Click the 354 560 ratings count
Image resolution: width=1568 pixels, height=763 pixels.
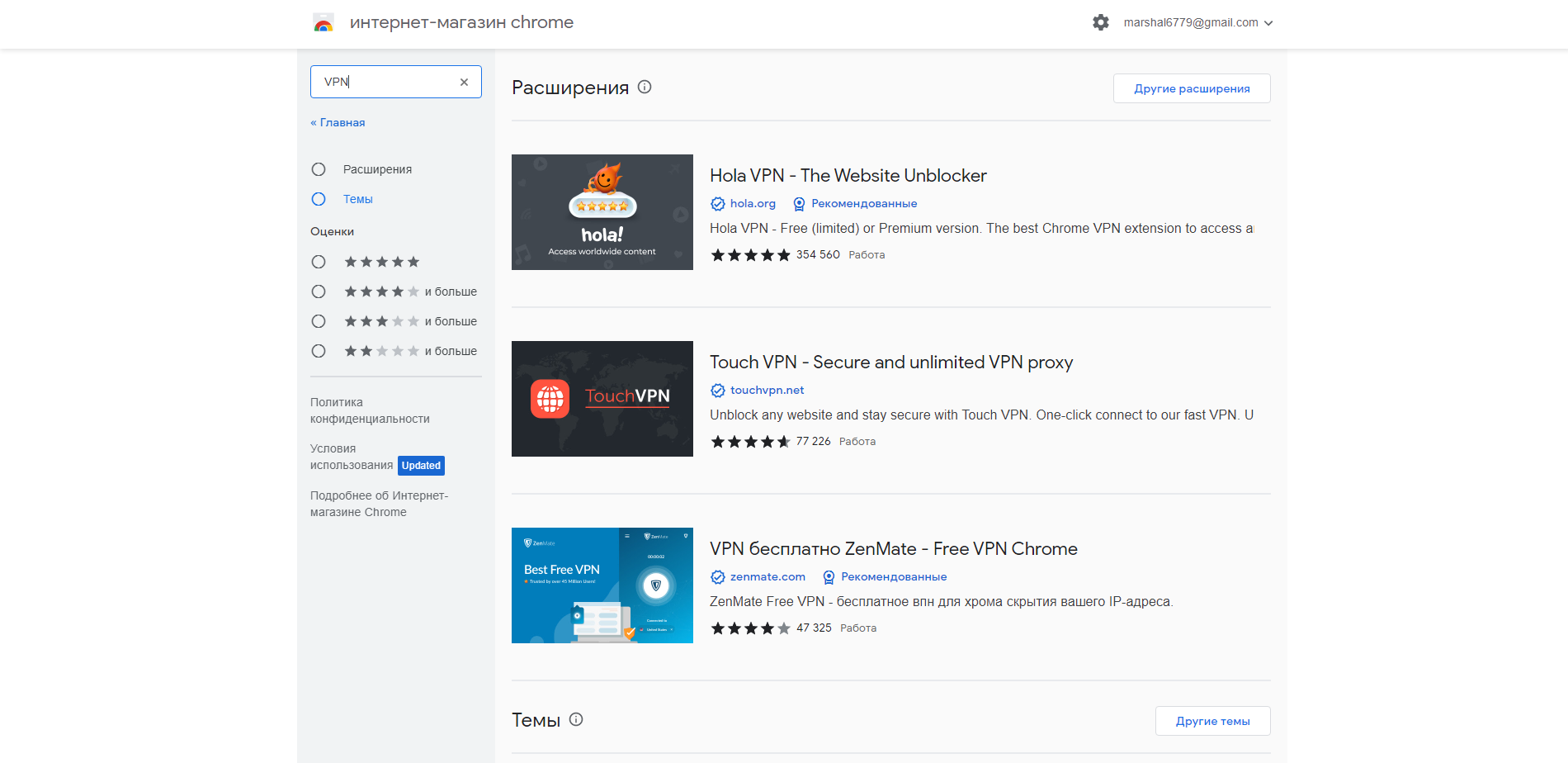[818, 254]
